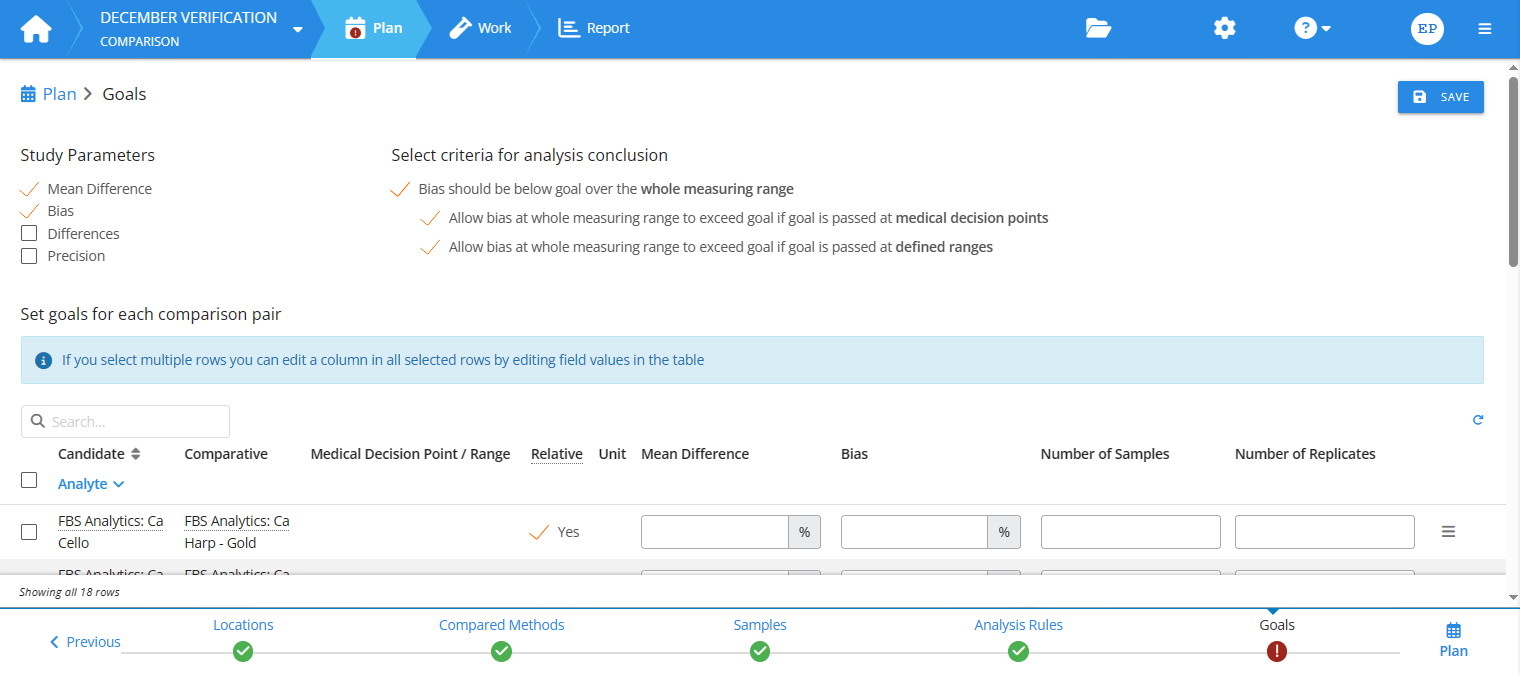Click the home icon in top bar
Image resolution: width=1520 pixels, height=675 pixels.
(x=36, y=29)
